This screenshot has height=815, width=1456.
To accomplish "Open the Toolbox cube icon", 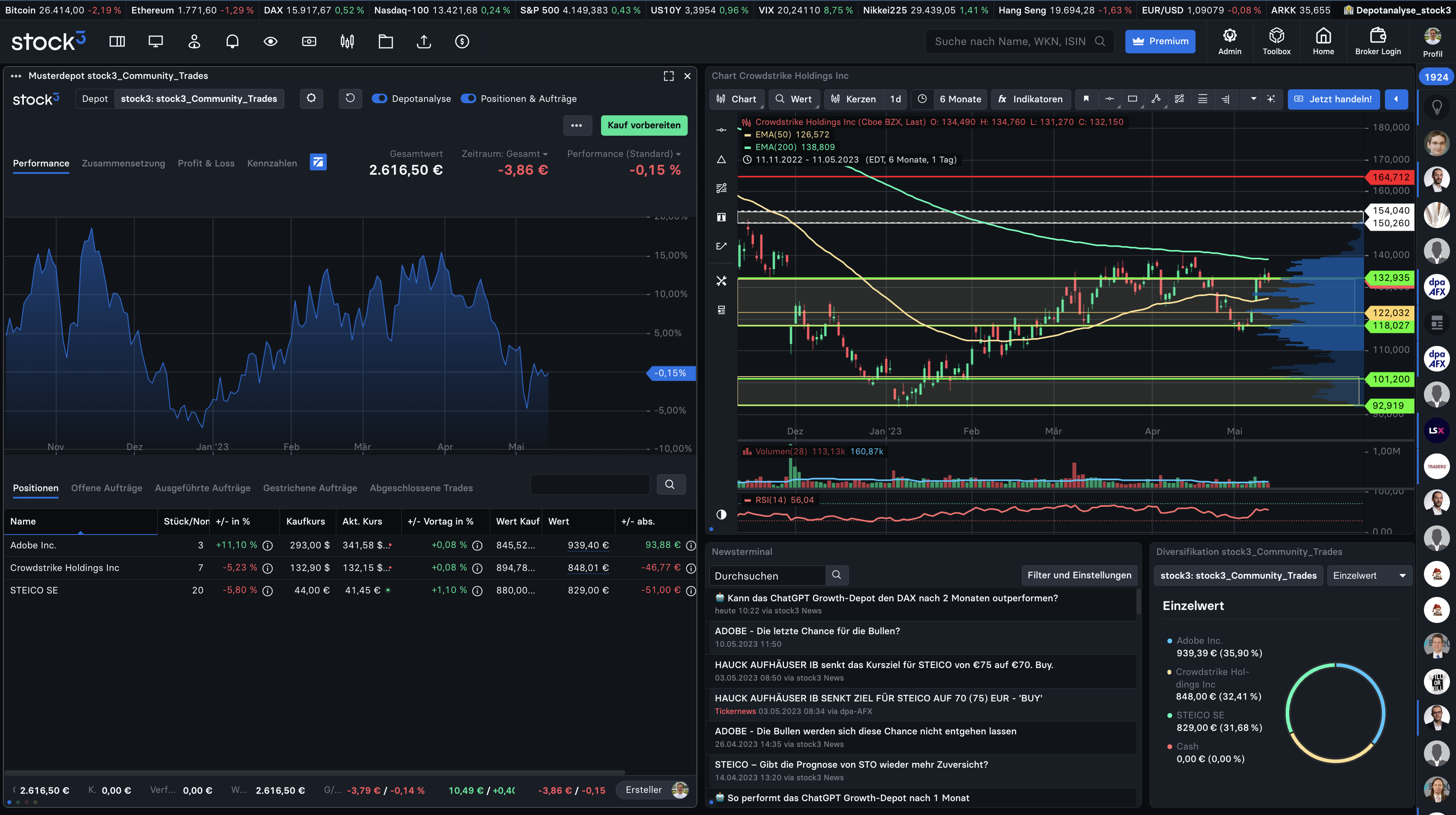I will tap(1276, 42).
